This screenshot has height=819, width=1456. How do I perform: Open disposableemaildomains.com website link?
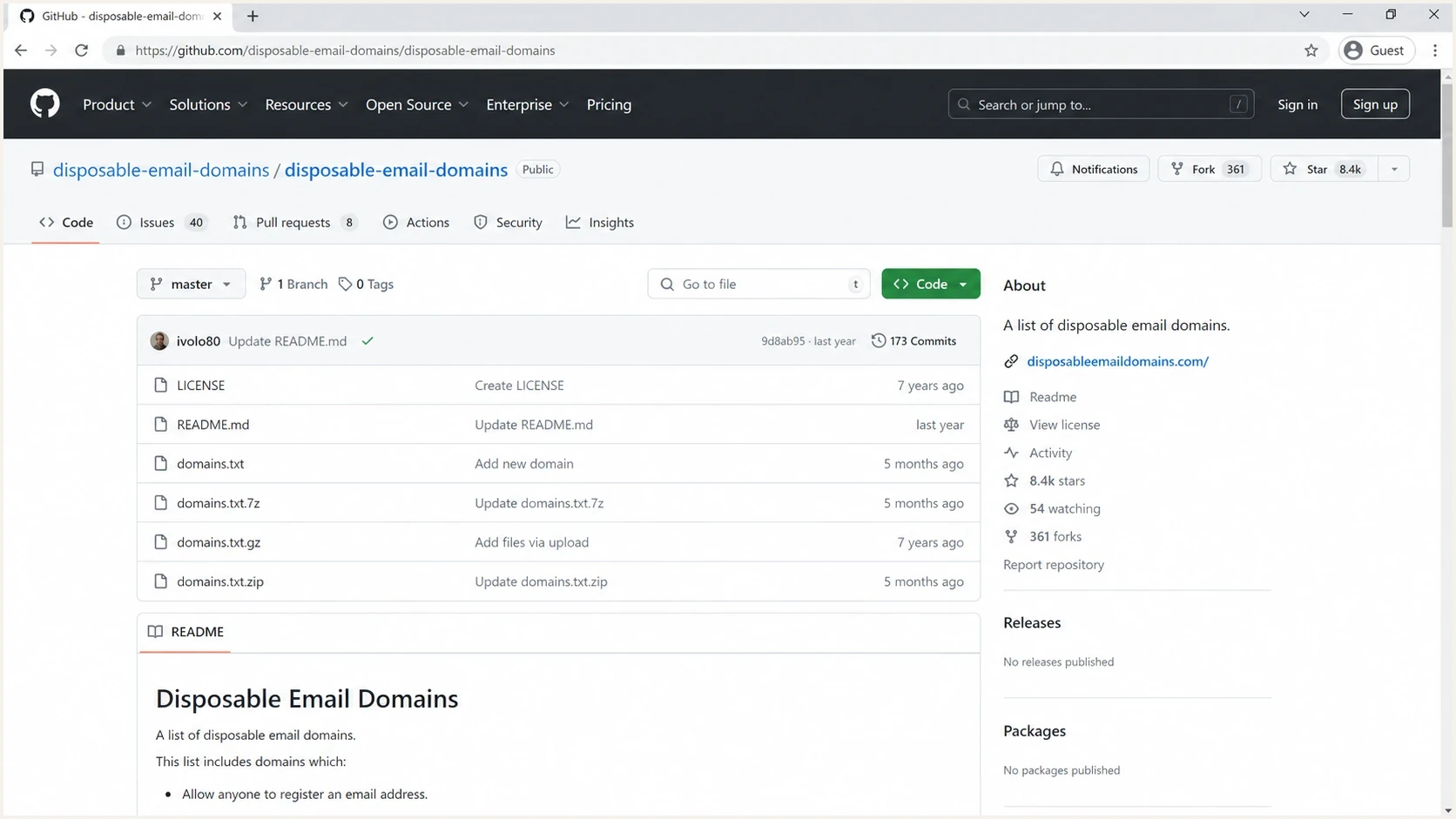point(1117,361)
